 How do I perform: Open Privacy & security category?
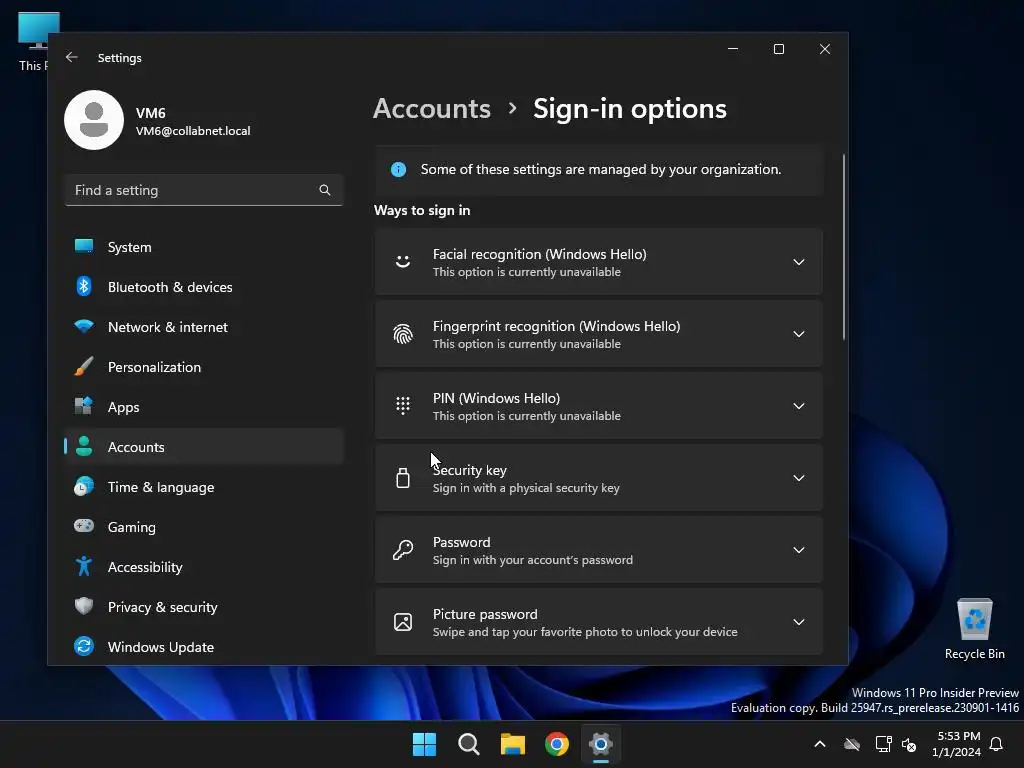point(204,607)
